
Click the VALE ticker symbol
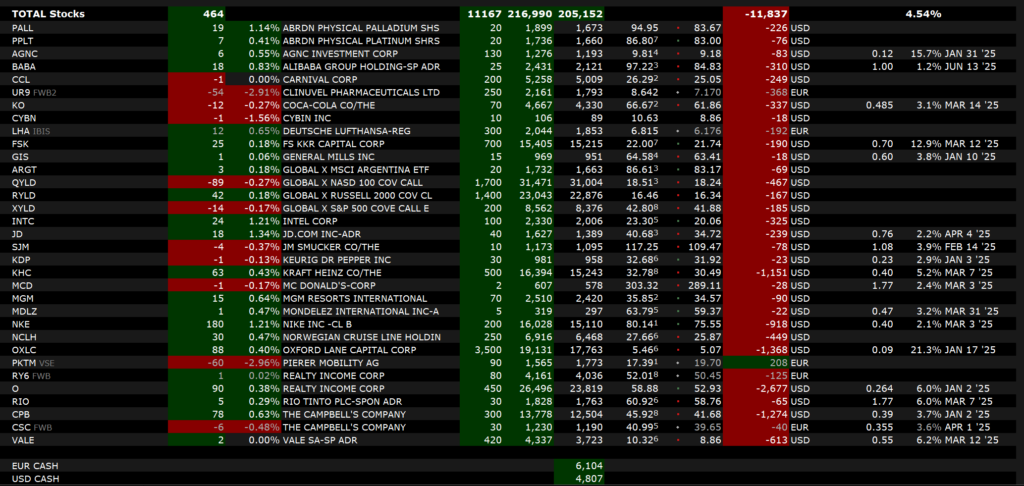click(x=24, y=440)
